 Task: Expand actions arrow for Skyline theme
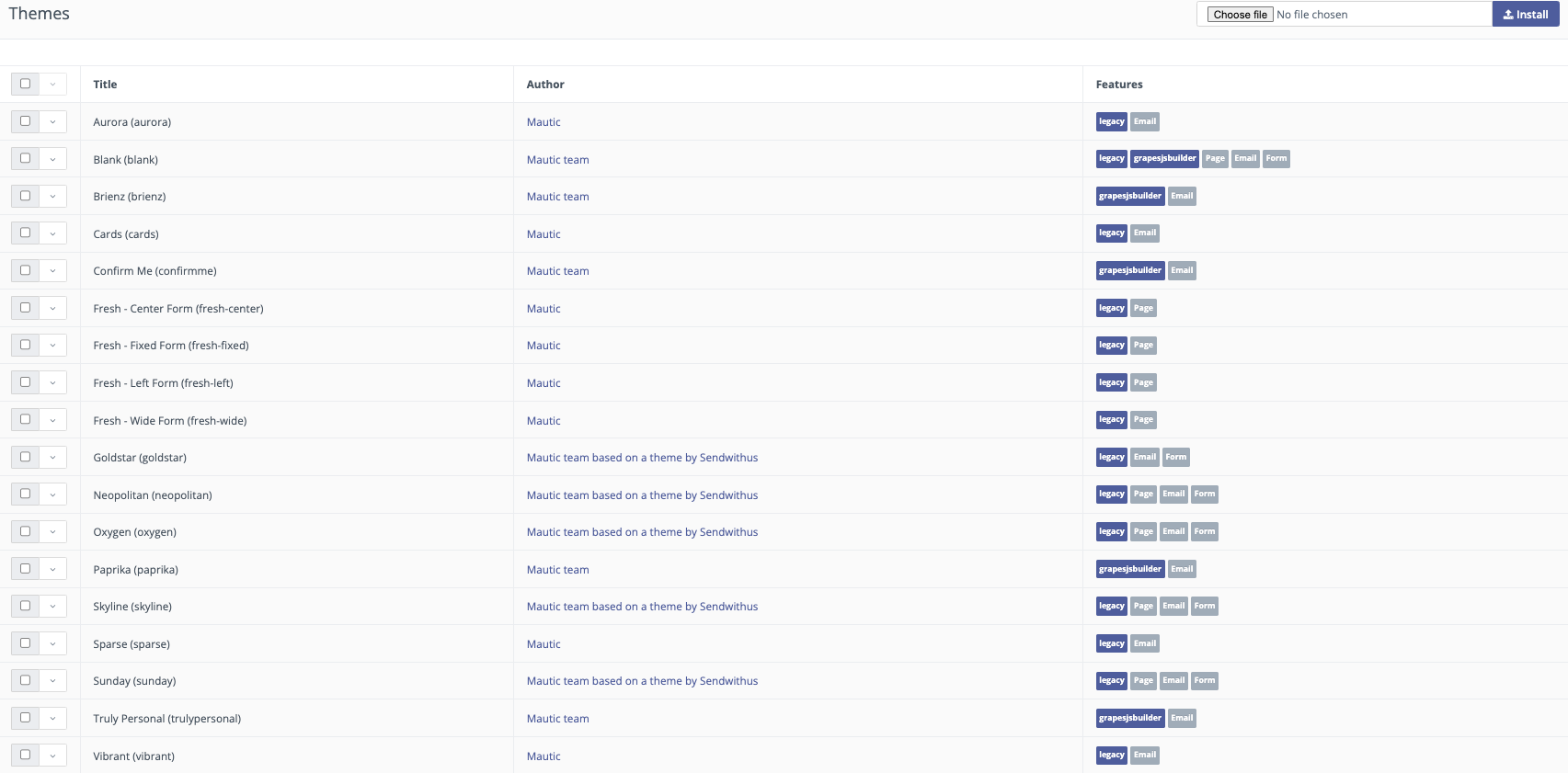[52, 606]
